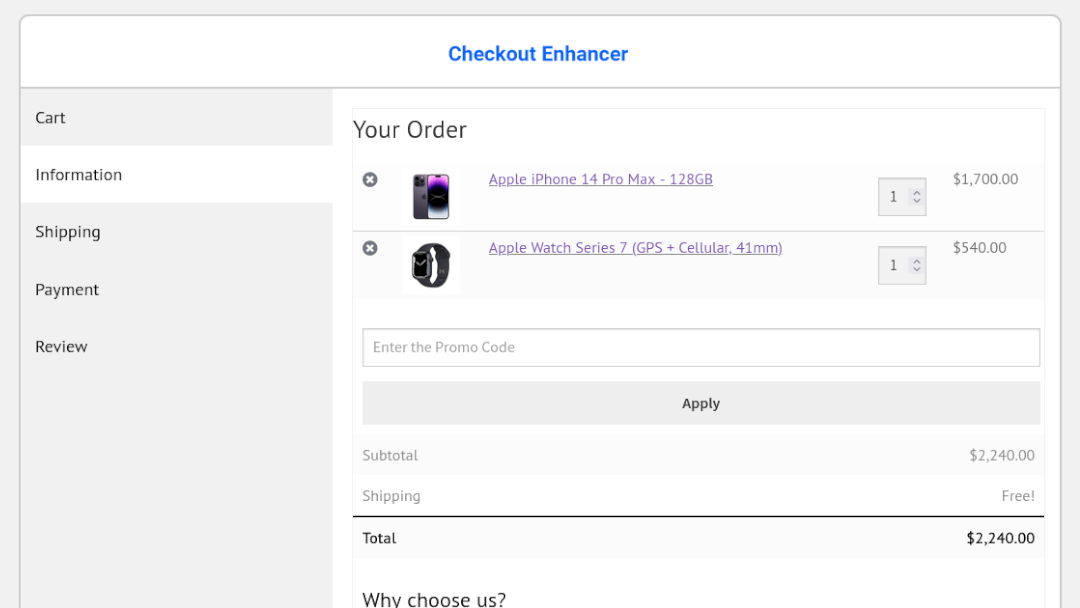Increase the iPhone quantity using the up arrow
The width and height of the screenshot is (1080, 608).
tap(918, 191)
